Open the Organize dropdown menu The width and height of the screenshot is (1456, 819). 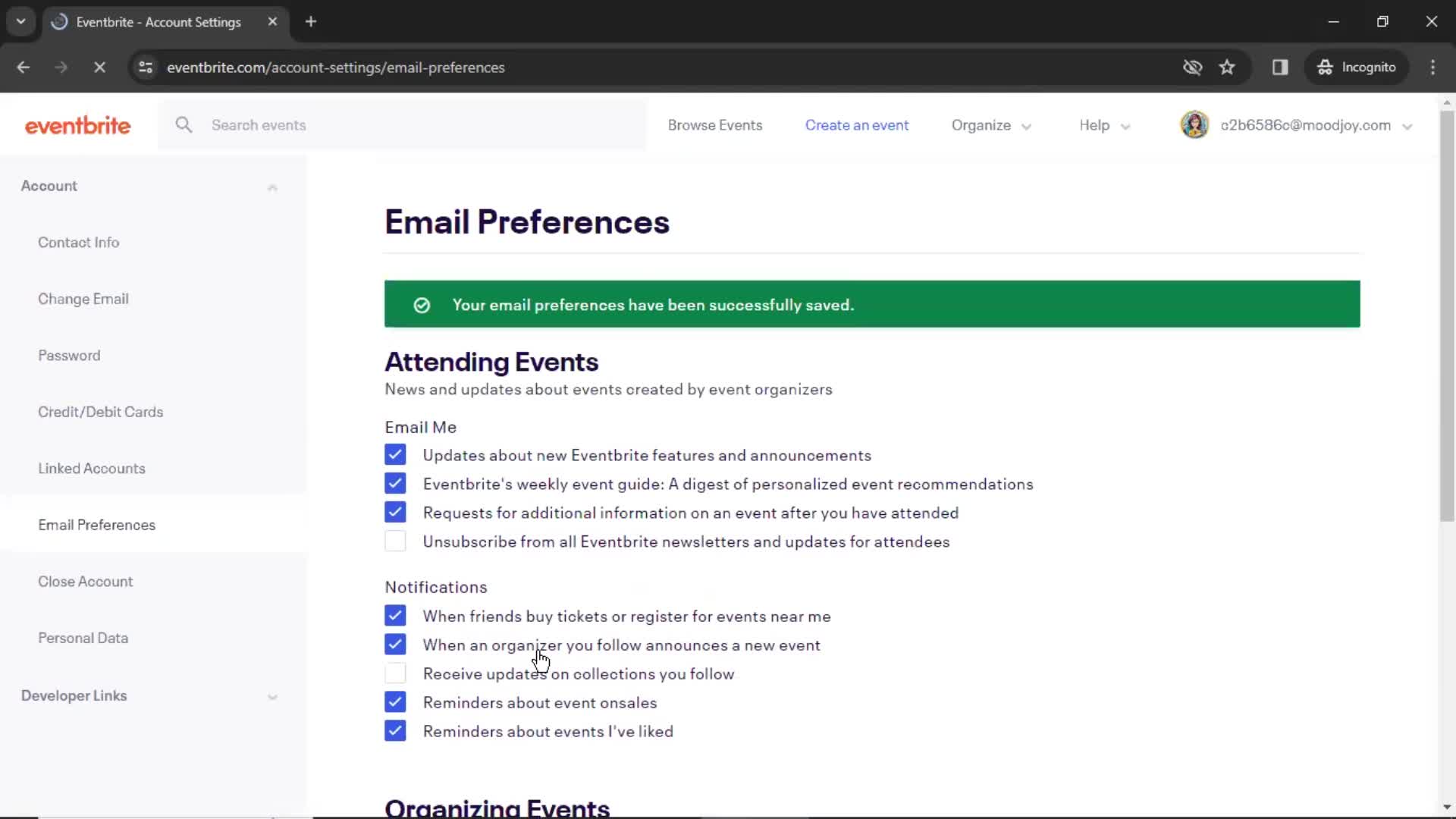coord(990,126)
